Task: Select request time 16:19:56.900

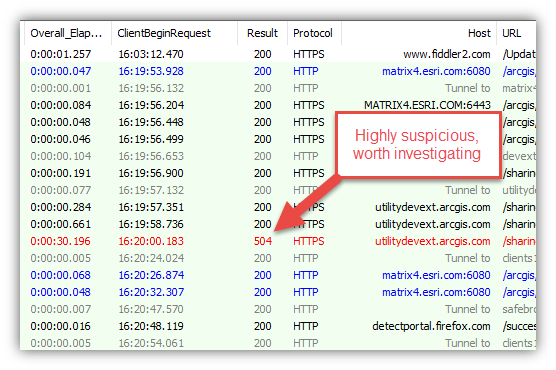Action: (x=151, y=173)
